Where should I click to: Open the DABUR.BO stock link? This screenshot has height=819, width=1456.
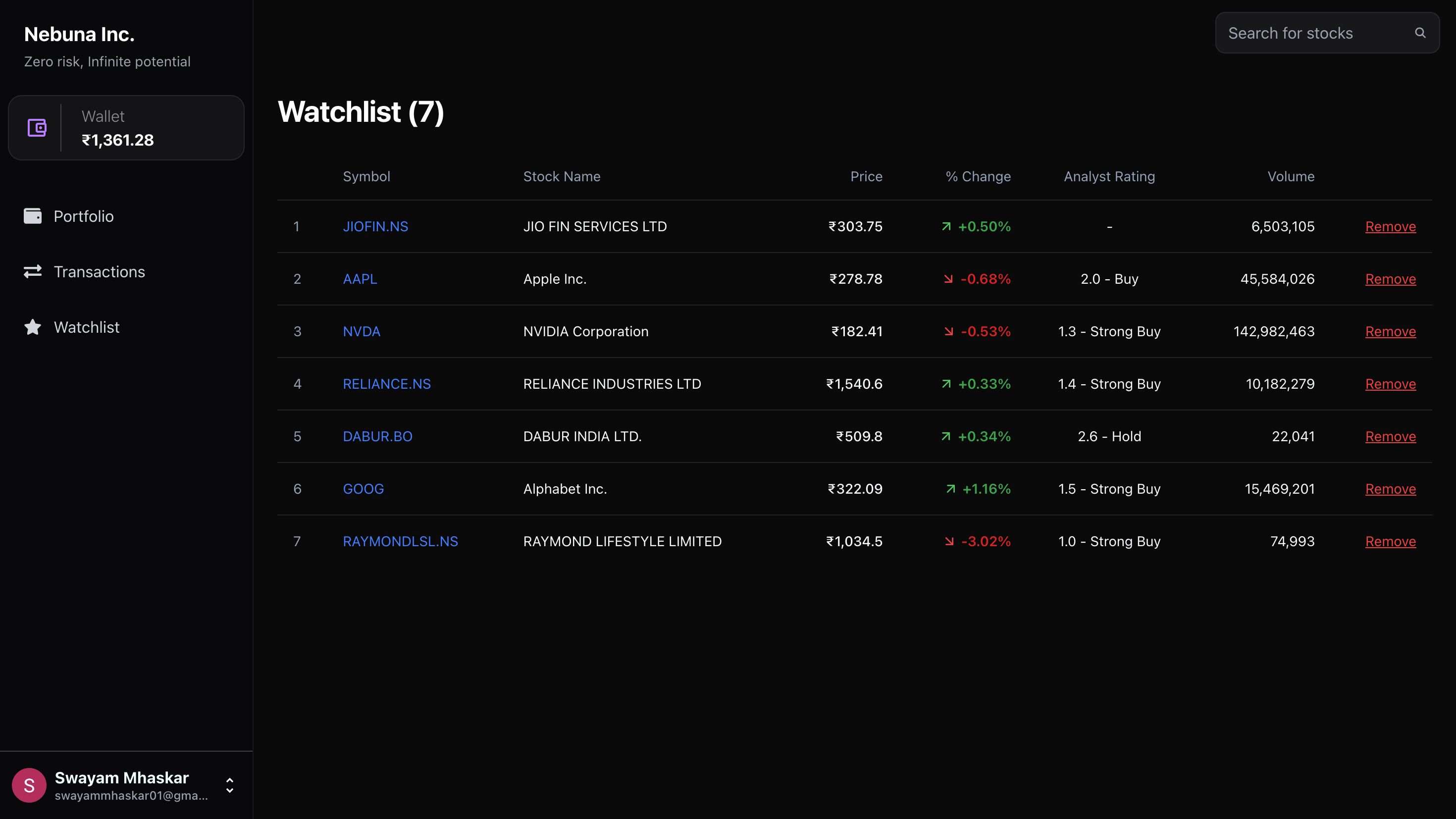click(x=377, y=436)
